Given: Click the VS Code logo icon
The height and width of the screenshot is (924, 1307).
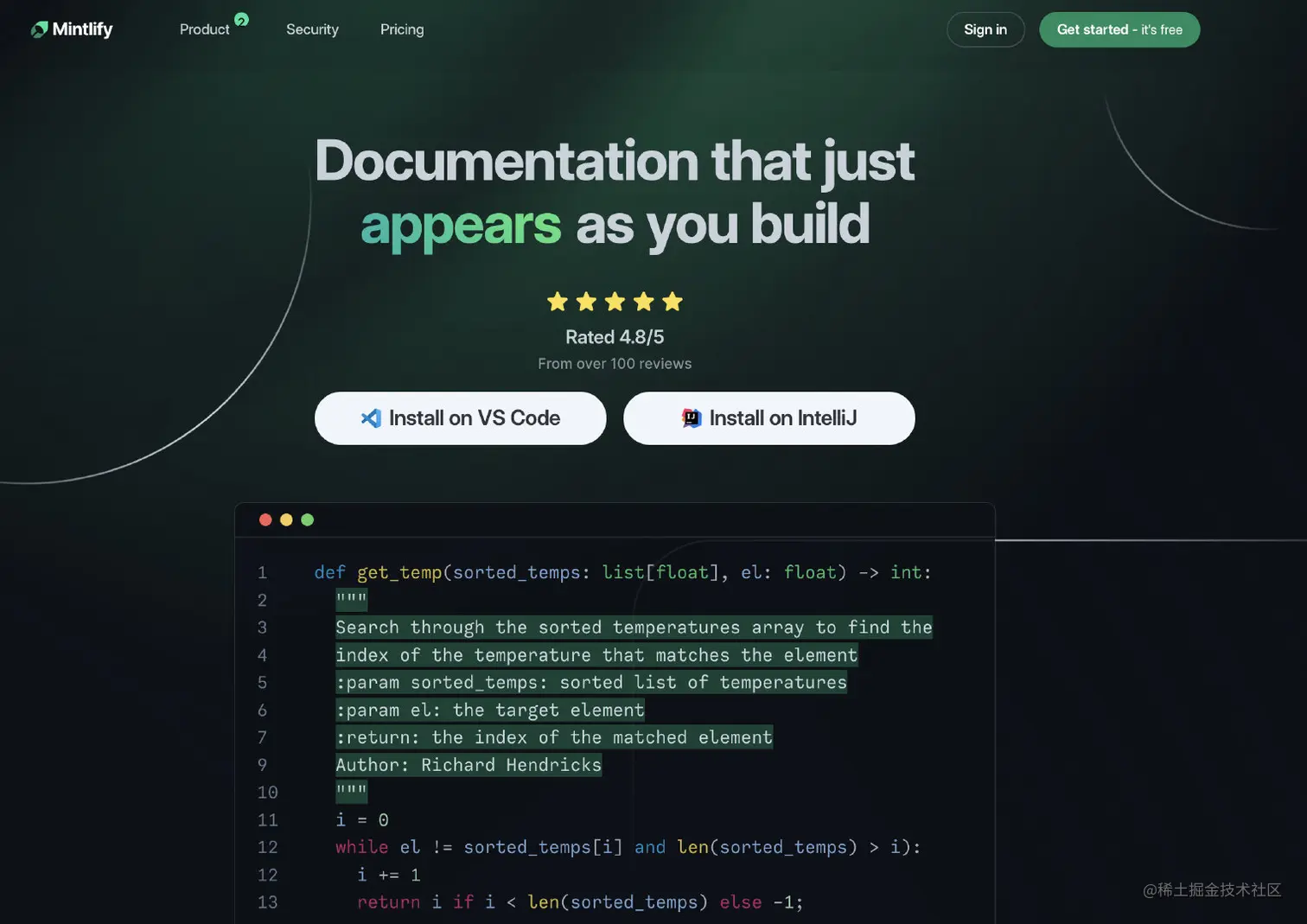Looking at the screenshot, I should [x=371, y=418].
